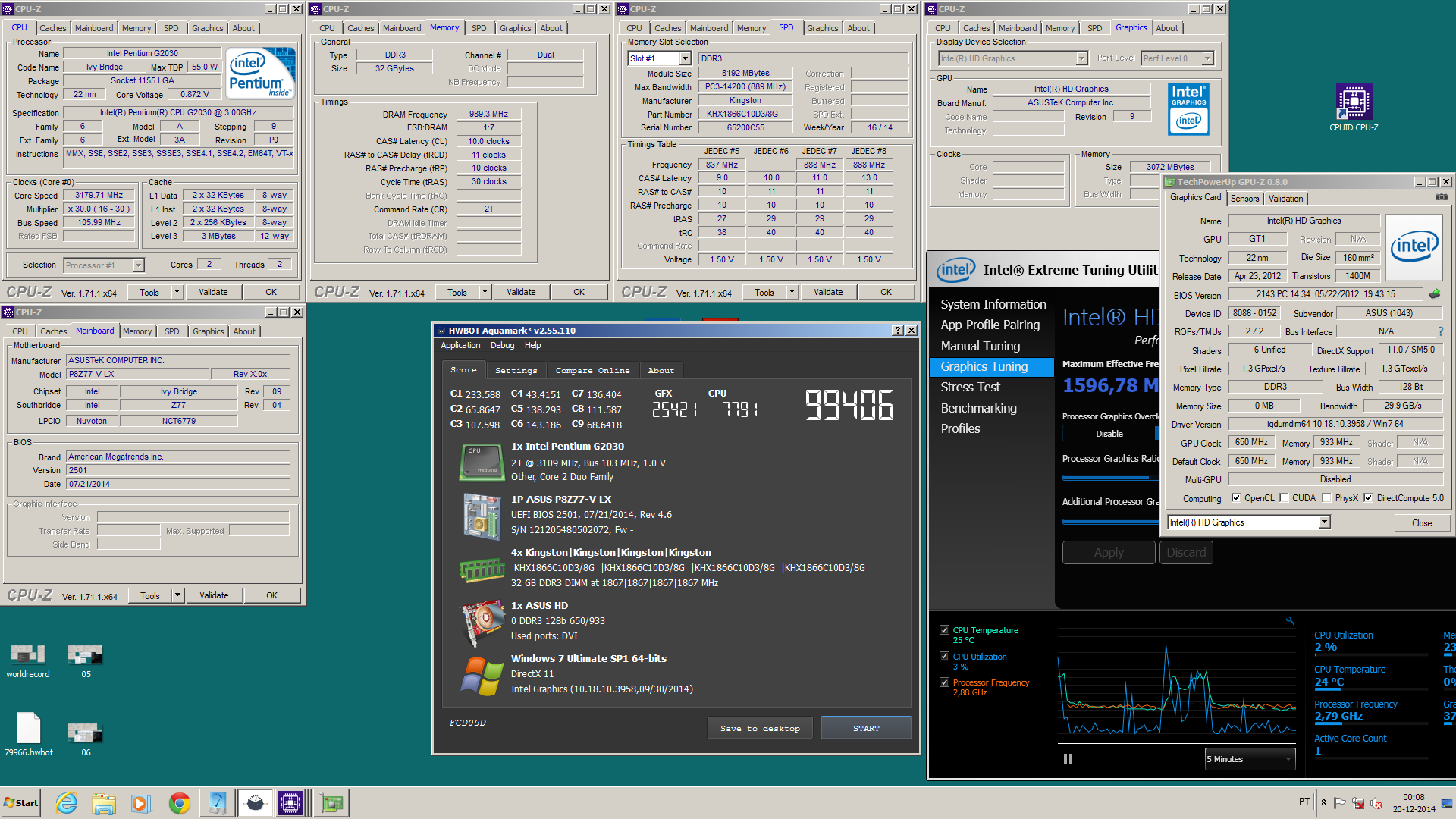Open Windows Media Player from the taskbar
Screen dimensions: 1456x819
(141, 803)
